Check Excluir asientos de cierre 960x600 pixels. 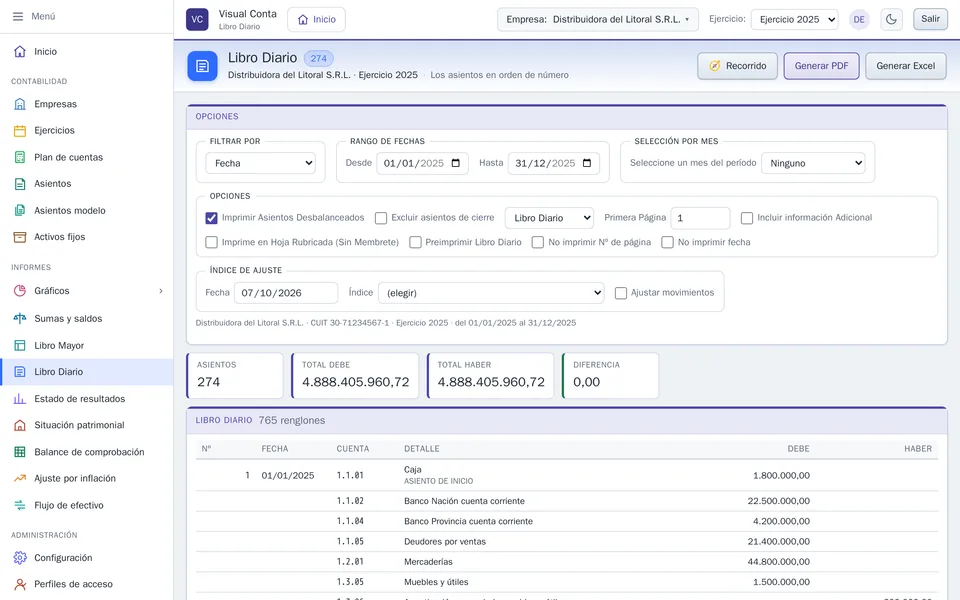pos(381,218)
